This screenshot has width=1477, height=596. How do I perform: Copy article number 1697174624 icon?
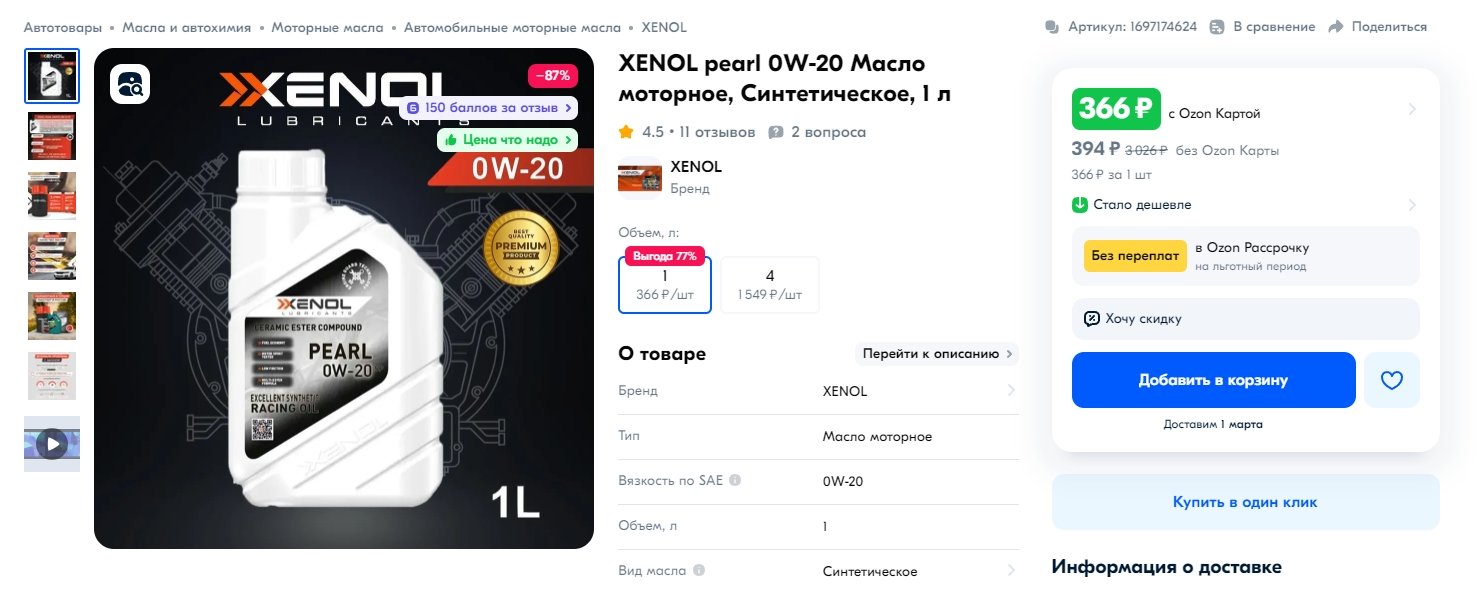tap(1052, 27)
